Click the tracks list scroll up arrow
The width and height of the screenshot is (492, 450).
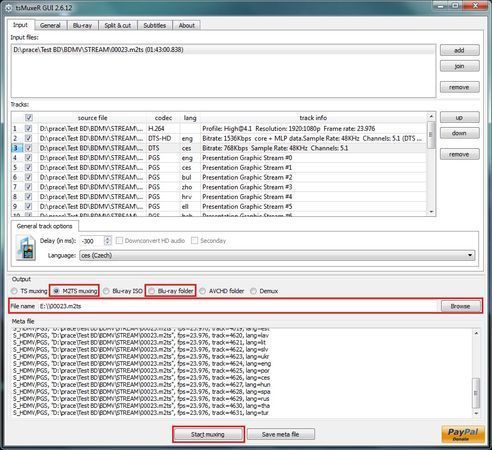(x=431, y=116)
